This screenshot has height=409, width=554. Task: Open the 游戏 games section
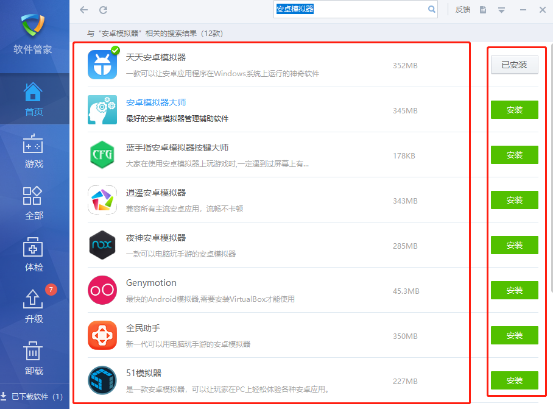[x=34, y=151]
